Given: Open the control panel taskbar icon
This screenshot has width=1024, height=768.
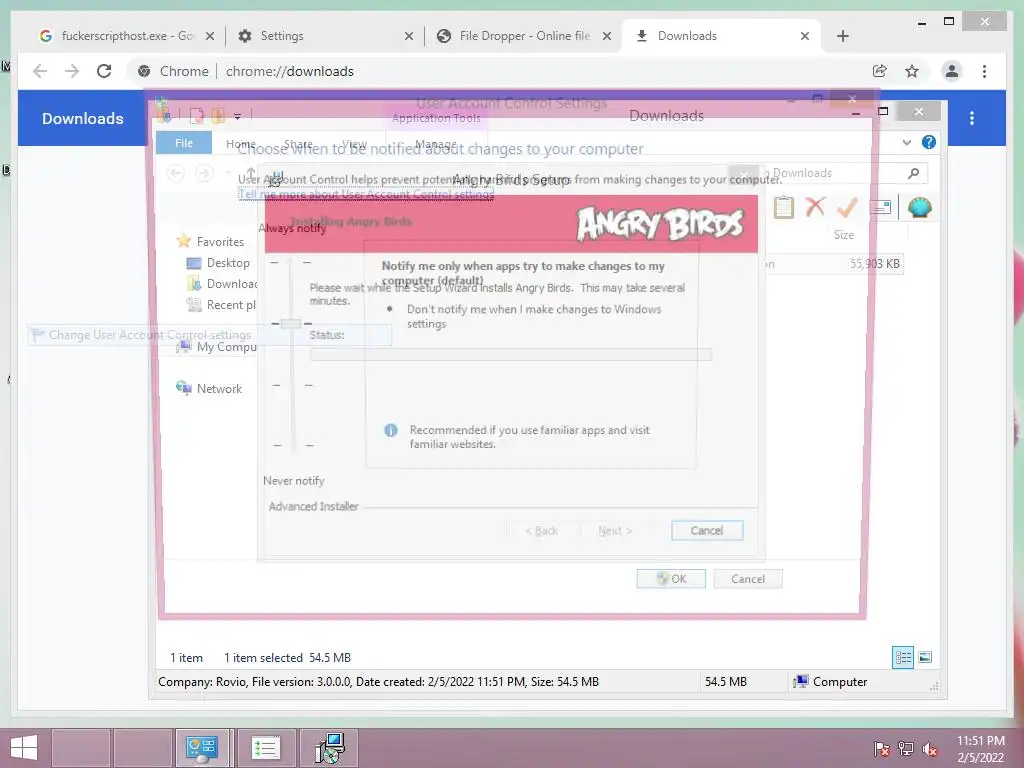Looking at the screenshot, I should 202,748.
